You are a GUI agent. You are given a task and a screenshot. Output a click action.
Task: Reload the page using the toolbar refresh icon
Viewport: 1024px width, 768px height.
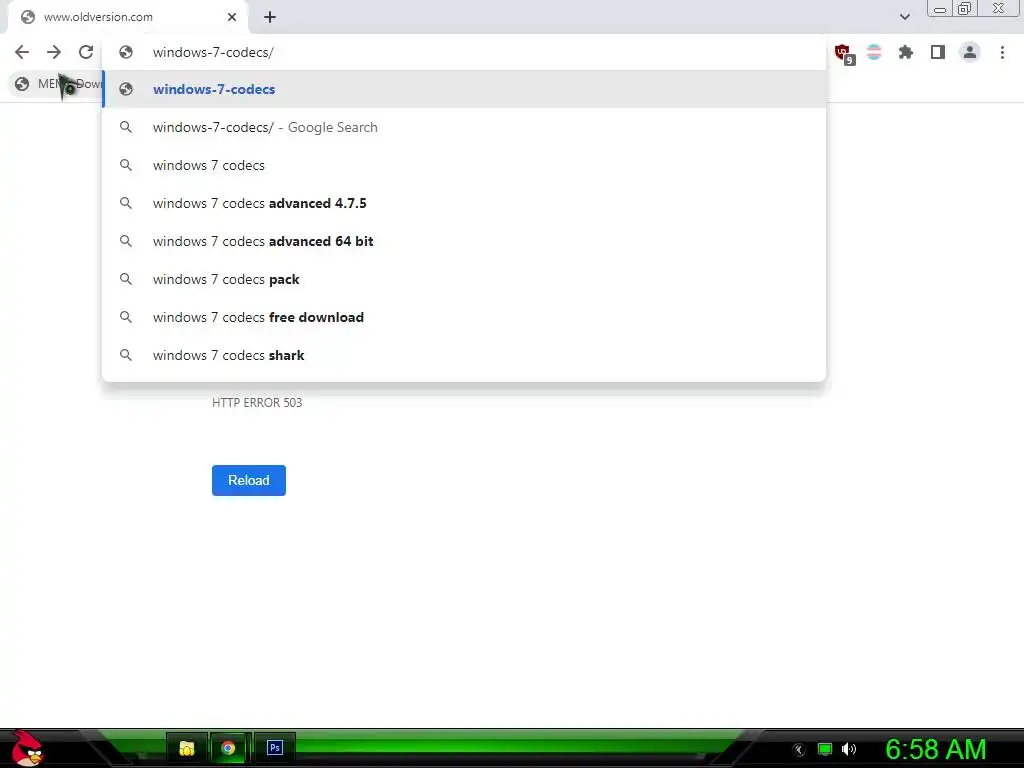[86, 52]
